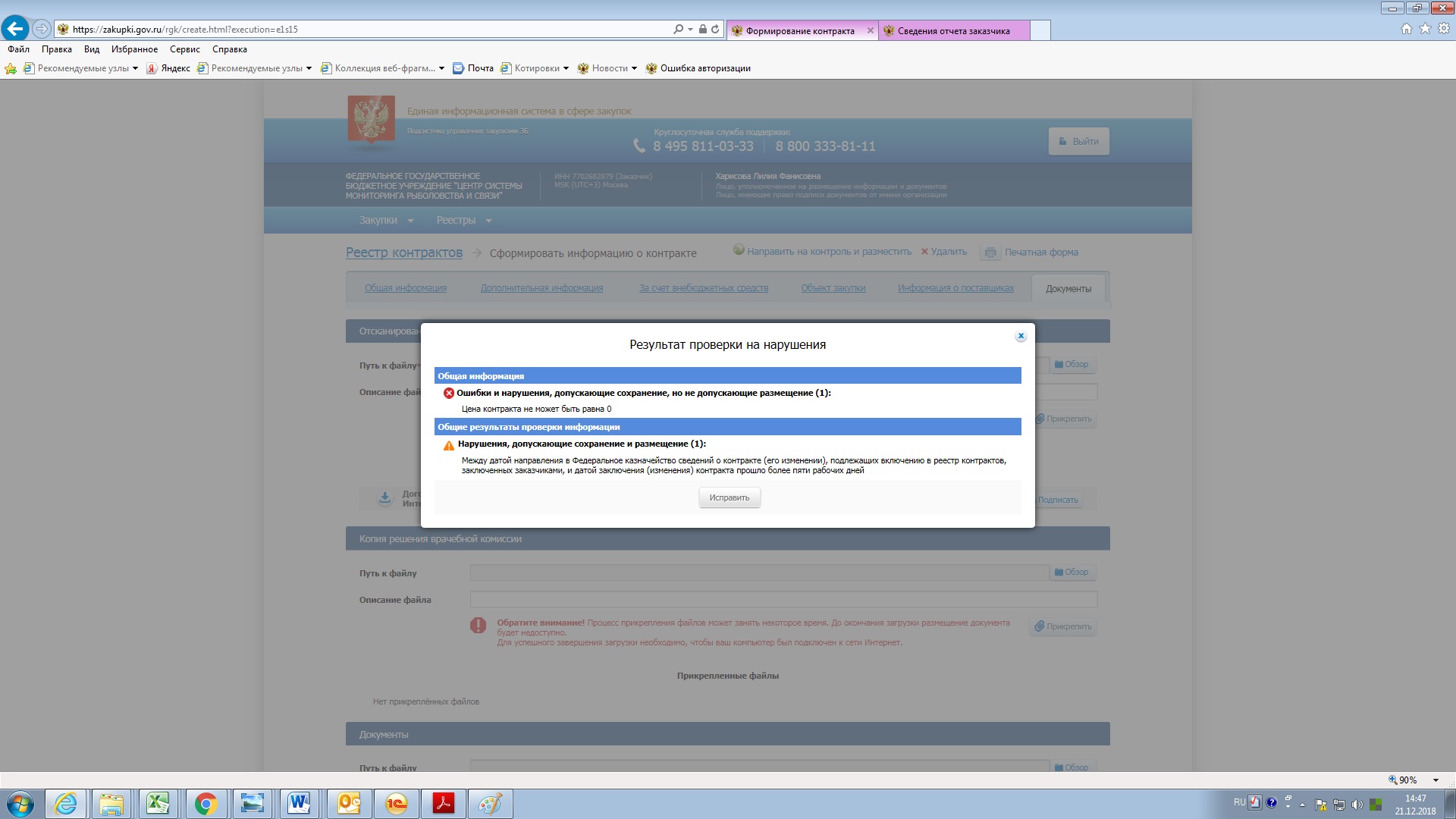Screen dimensions: 1456x819
Task: Open browser tools gear icon
Action: point(1444,29)
